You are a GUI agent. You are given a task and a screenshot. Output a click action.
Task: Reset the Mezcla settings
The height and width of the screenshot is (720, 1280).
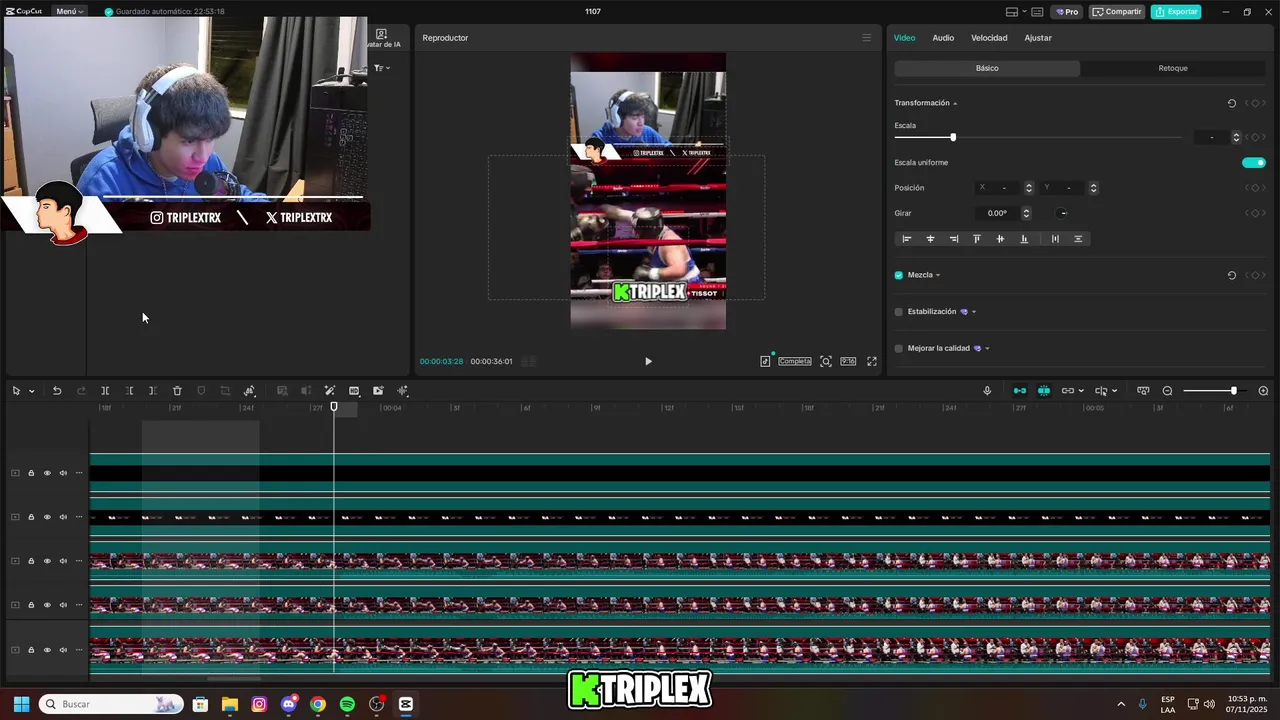coord(1232,275)
